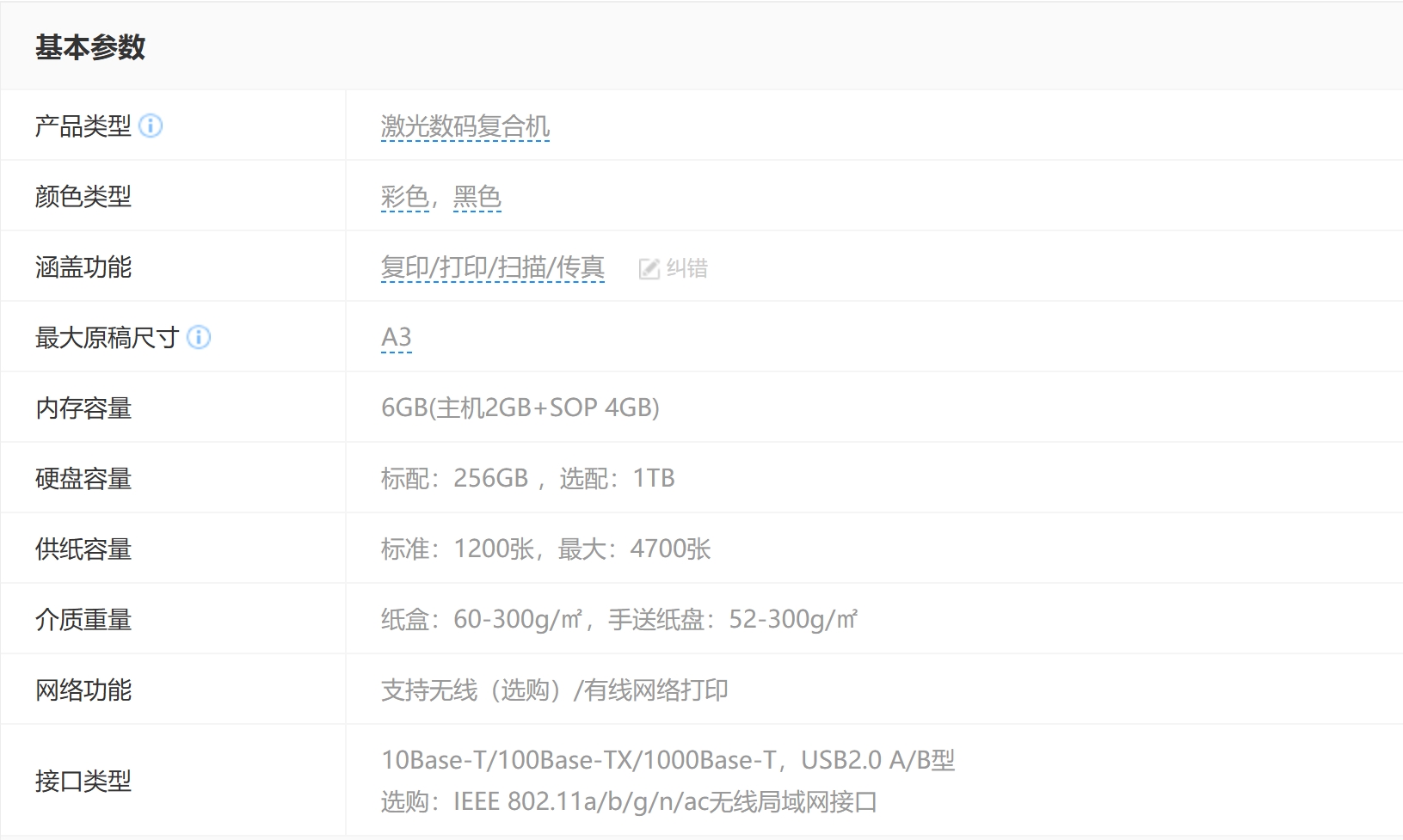Open the A3 original size link
The height and width of the screenshot is (840, 1403).
click(396, 337)
